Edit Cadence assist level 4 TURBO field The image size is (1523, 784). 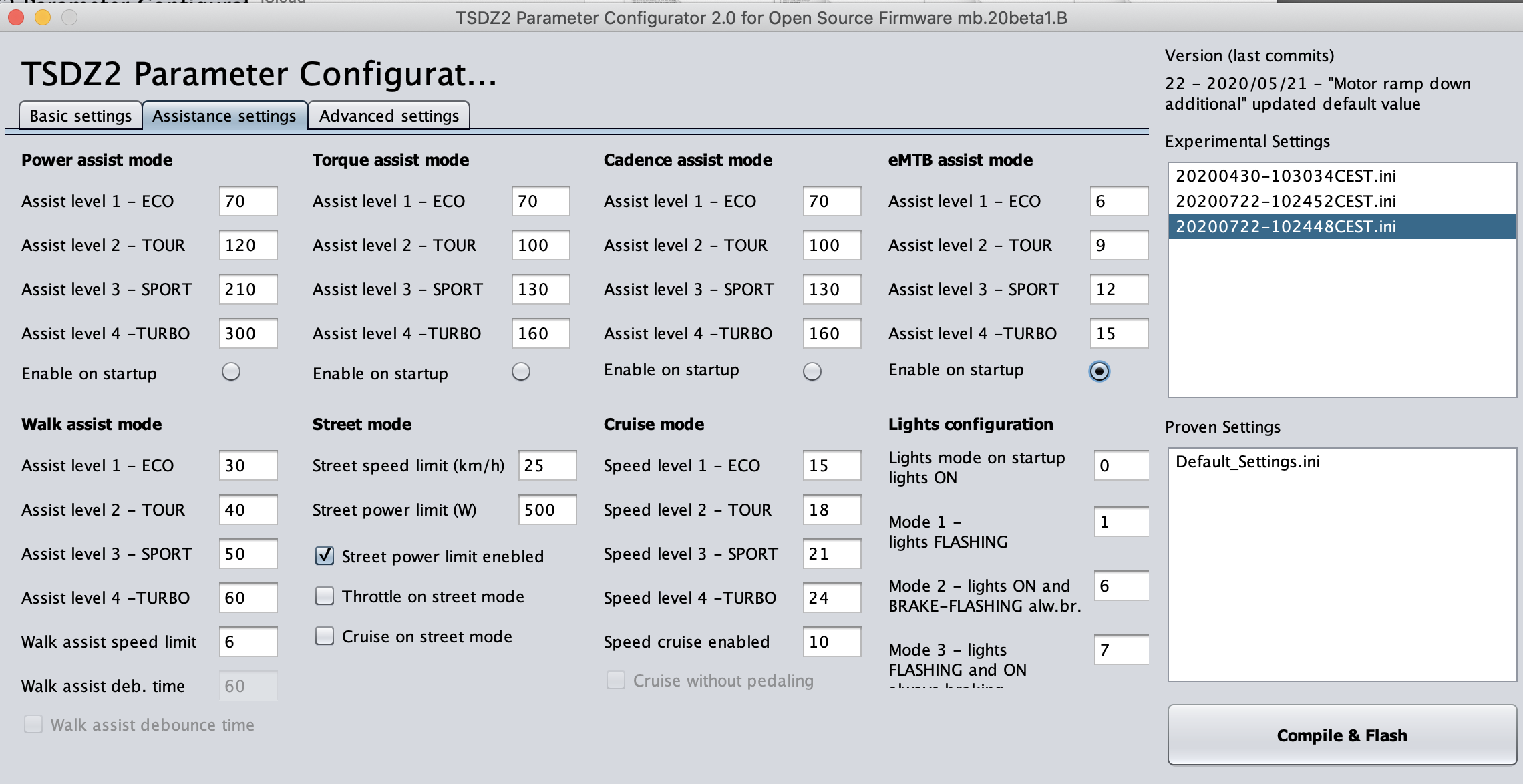coord(832,333)
